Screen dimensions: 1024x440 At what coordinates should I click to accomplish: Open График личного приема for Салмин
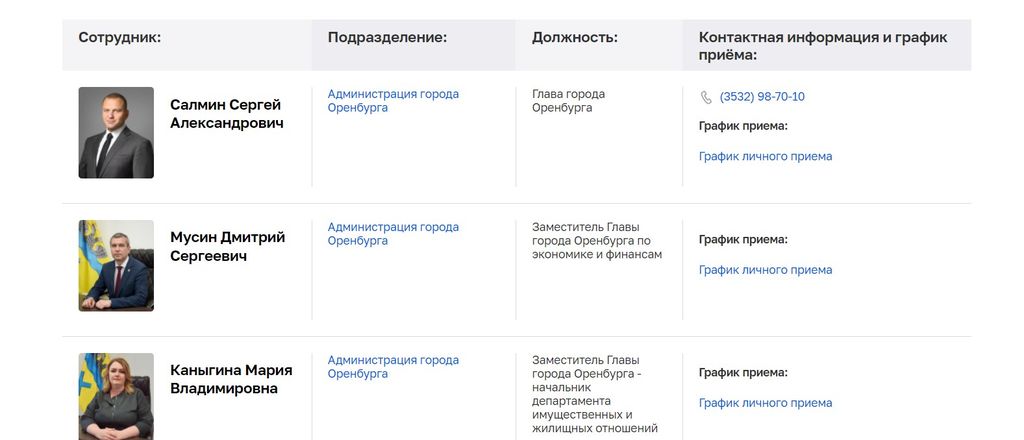pos(765,156)
